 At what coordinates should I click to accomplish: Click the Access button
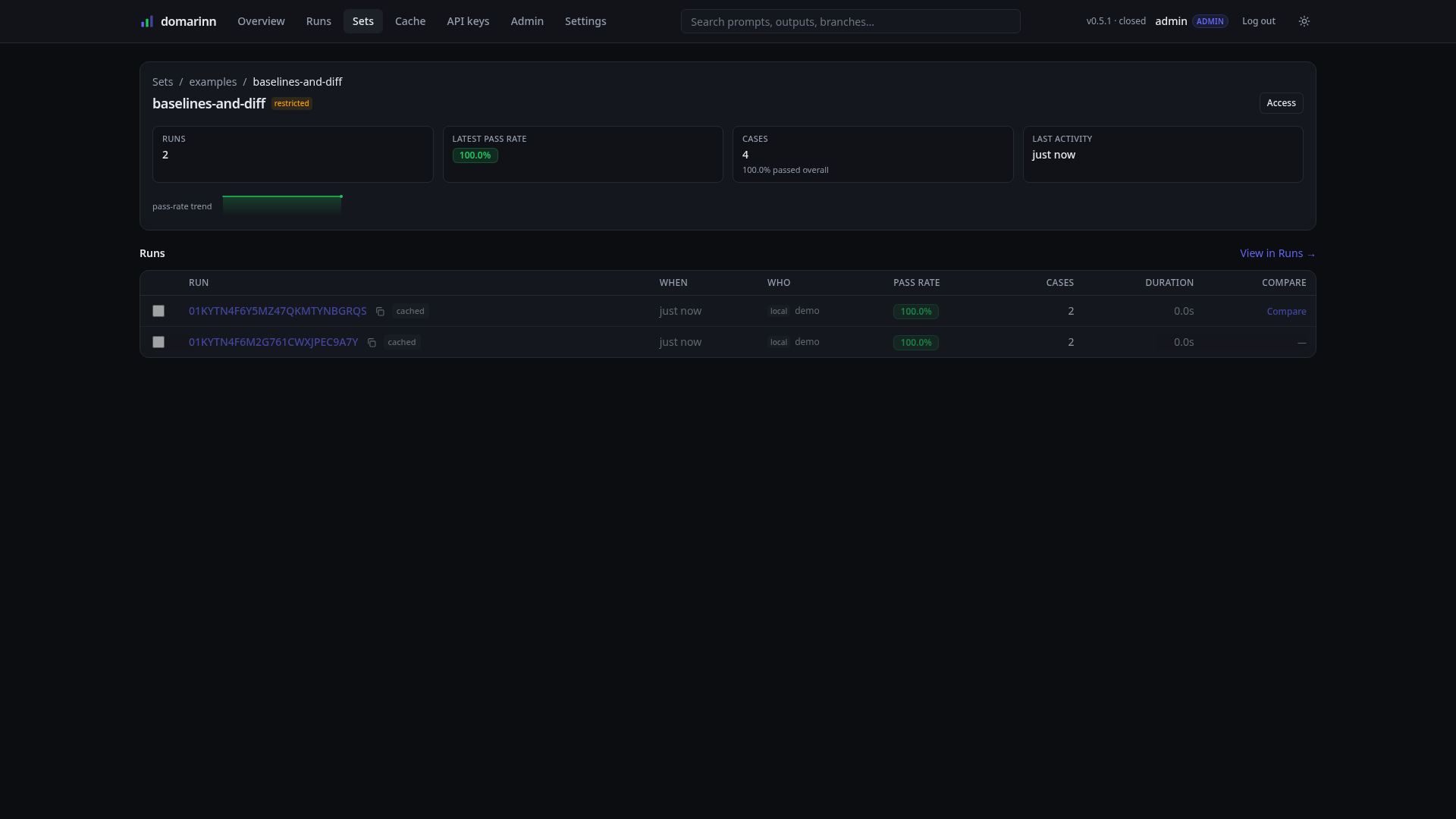point(1281,103)
